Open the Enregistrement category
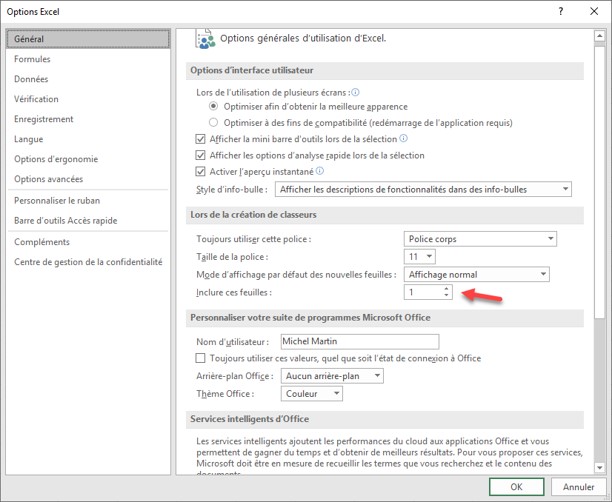 (88, 119)
